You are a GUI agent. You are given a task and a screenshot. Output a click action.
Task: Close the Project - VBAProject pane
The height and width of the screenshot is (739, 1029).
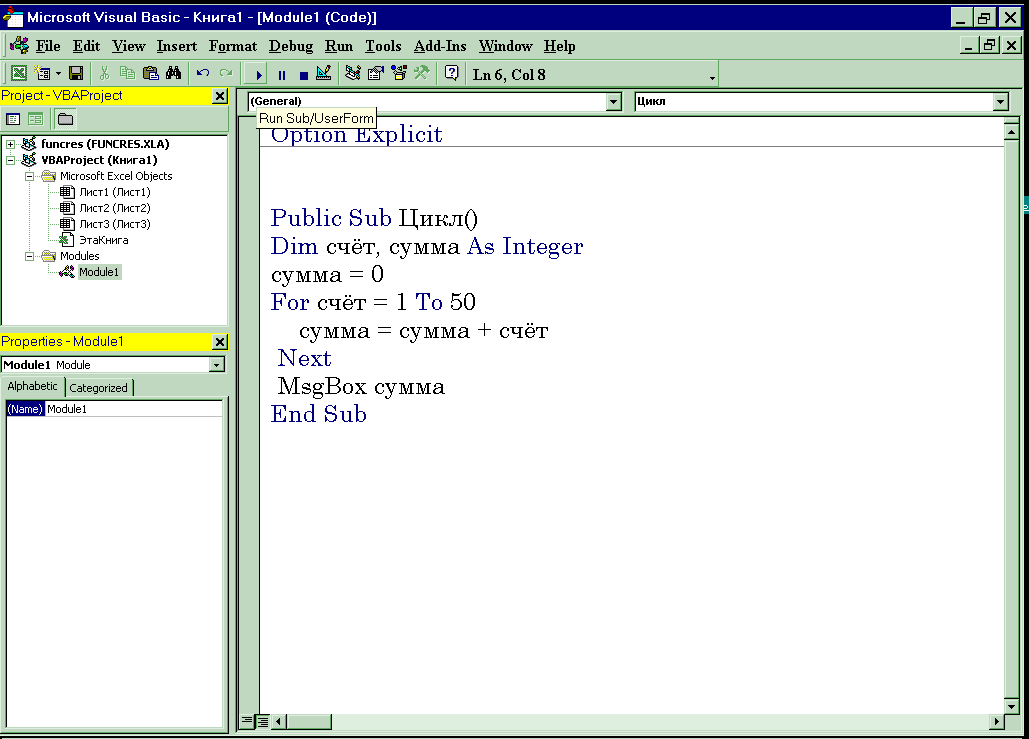[220, 96]
